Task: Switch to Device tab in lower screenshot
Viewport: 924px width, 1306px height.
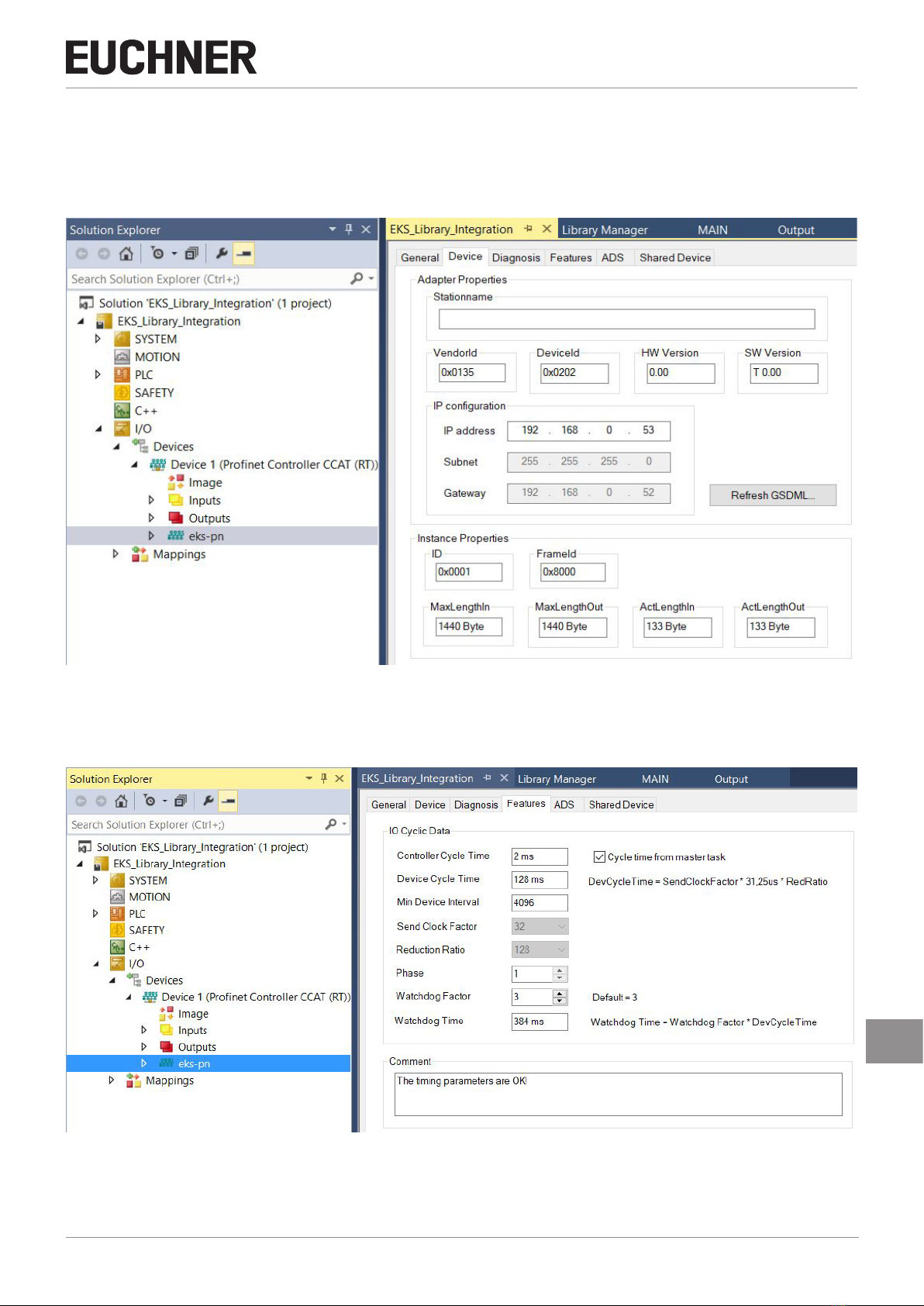Action: click(x=429, y=805)
